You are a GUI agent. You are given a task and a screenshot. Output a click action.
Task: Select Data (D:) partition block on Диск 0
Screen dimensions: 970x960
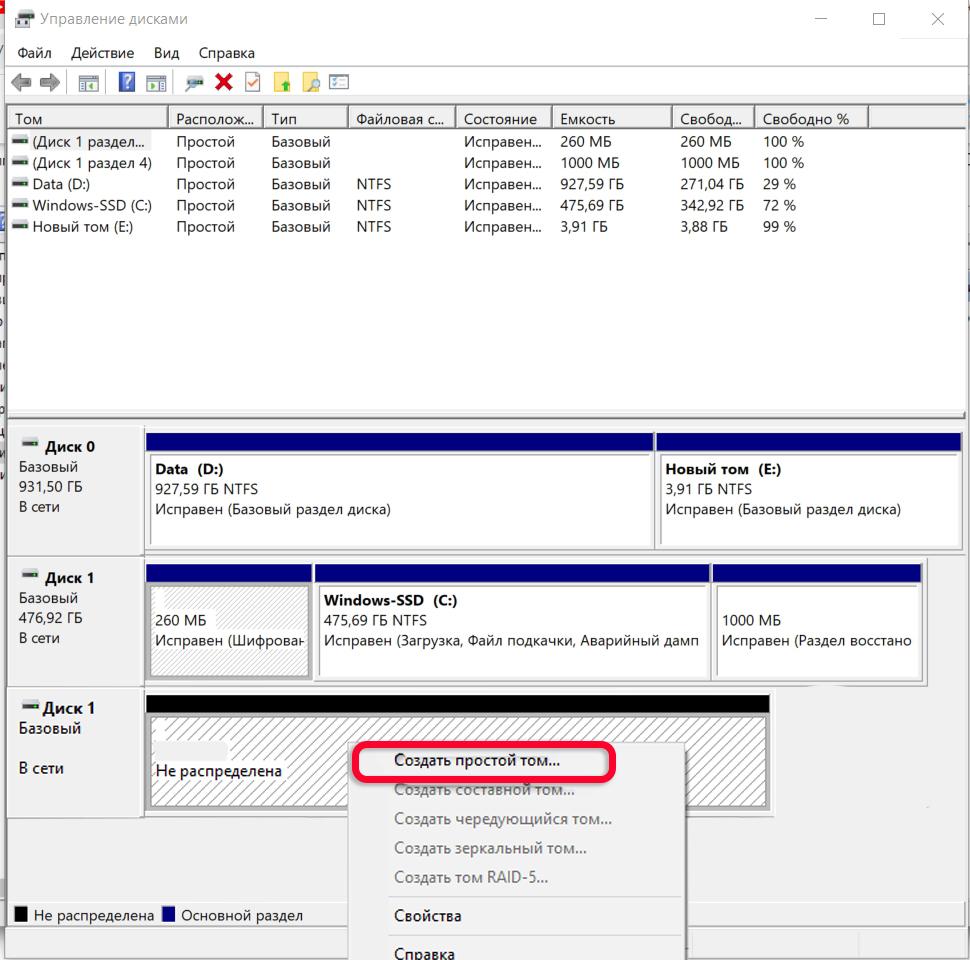click(x=400, y=491)
